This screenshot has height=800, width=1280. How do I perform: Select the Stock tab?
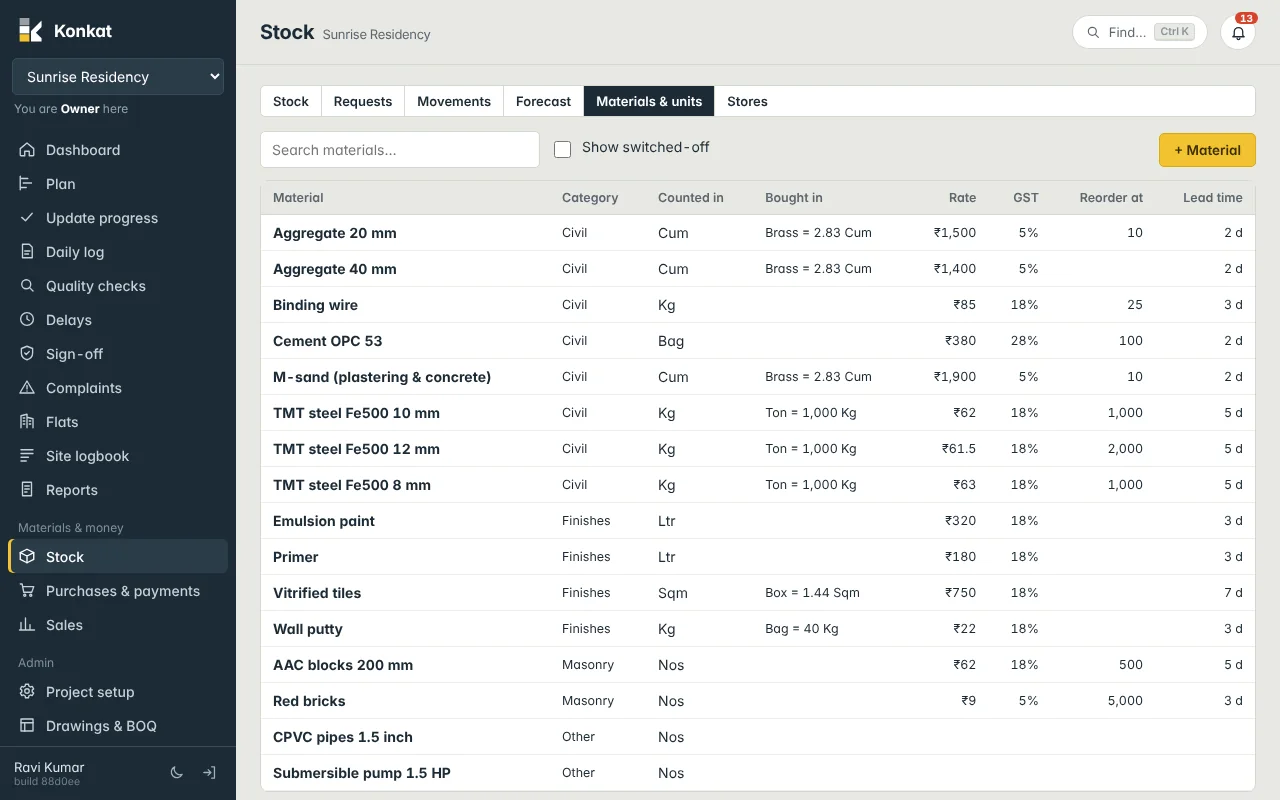[291, 101]
